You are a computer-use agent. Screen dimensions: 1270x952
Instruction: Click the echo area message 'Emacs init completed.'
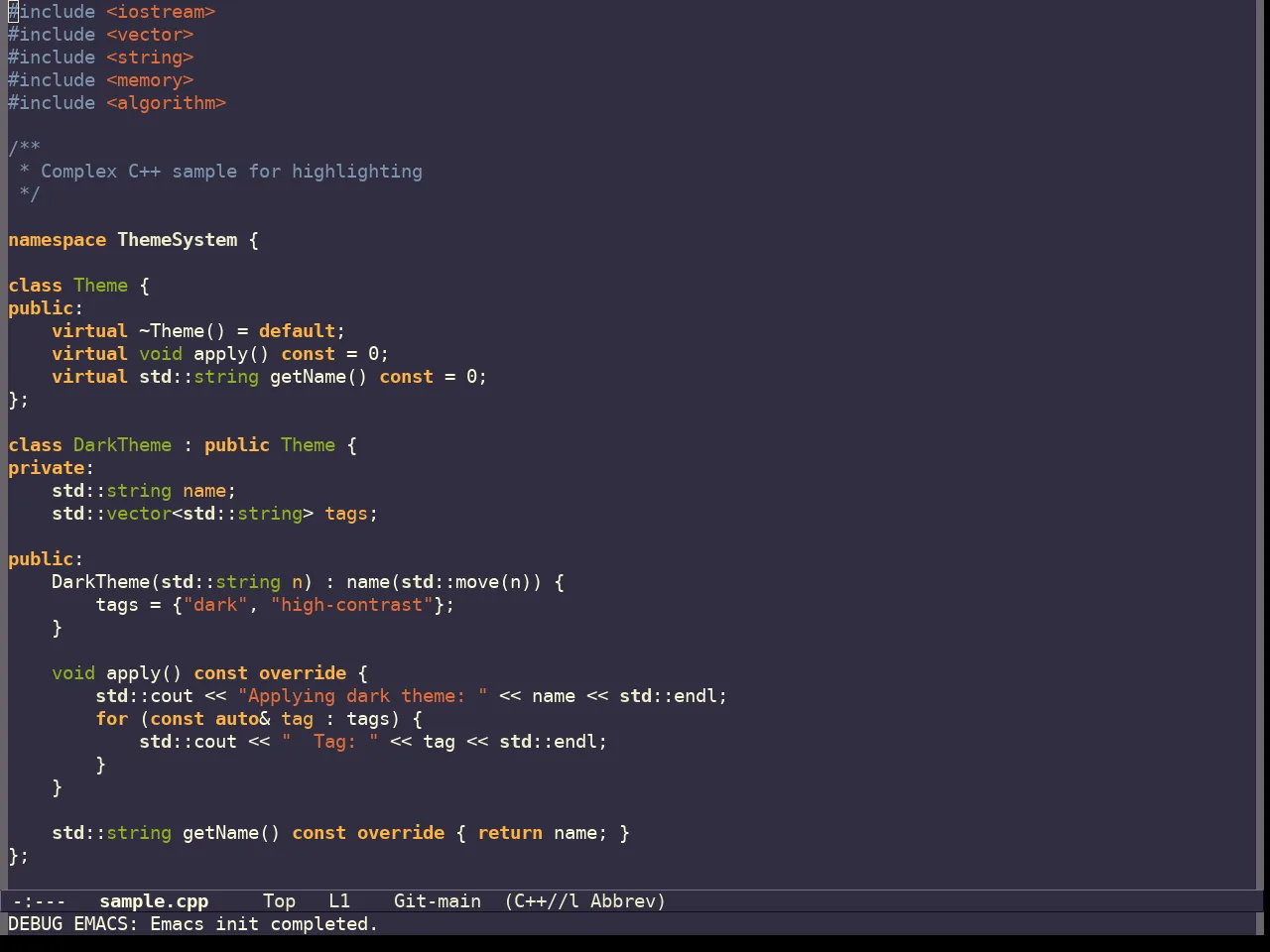pyautogui.click(x=264, y=924)
